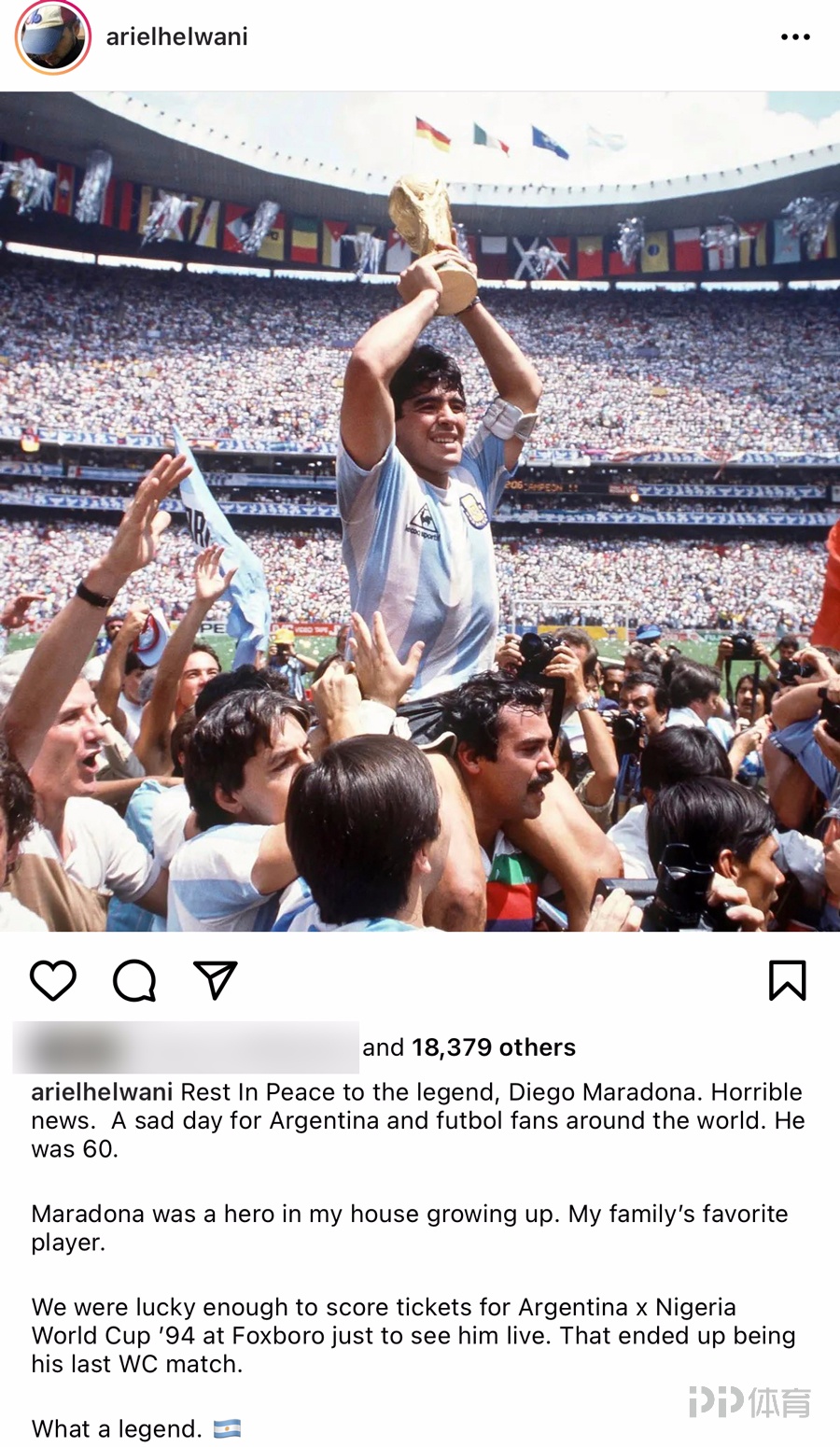The width and height of the screenshot is (840, 1447).
Task: Tap the AFA crest on the striped jersey
Action: [x=474, y=511]
